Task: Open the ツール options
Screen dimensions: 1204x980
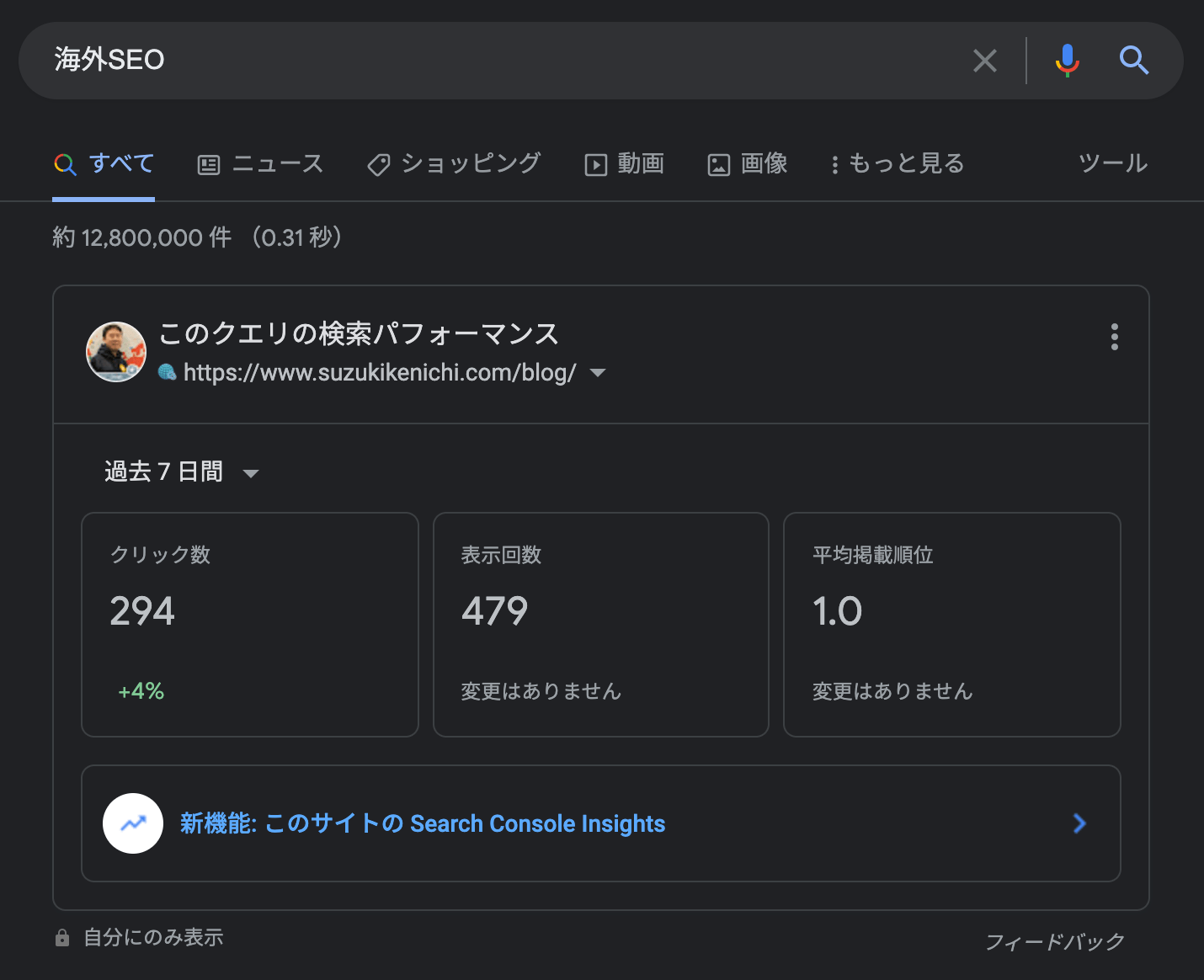Action: click(x=1113, y=163)
